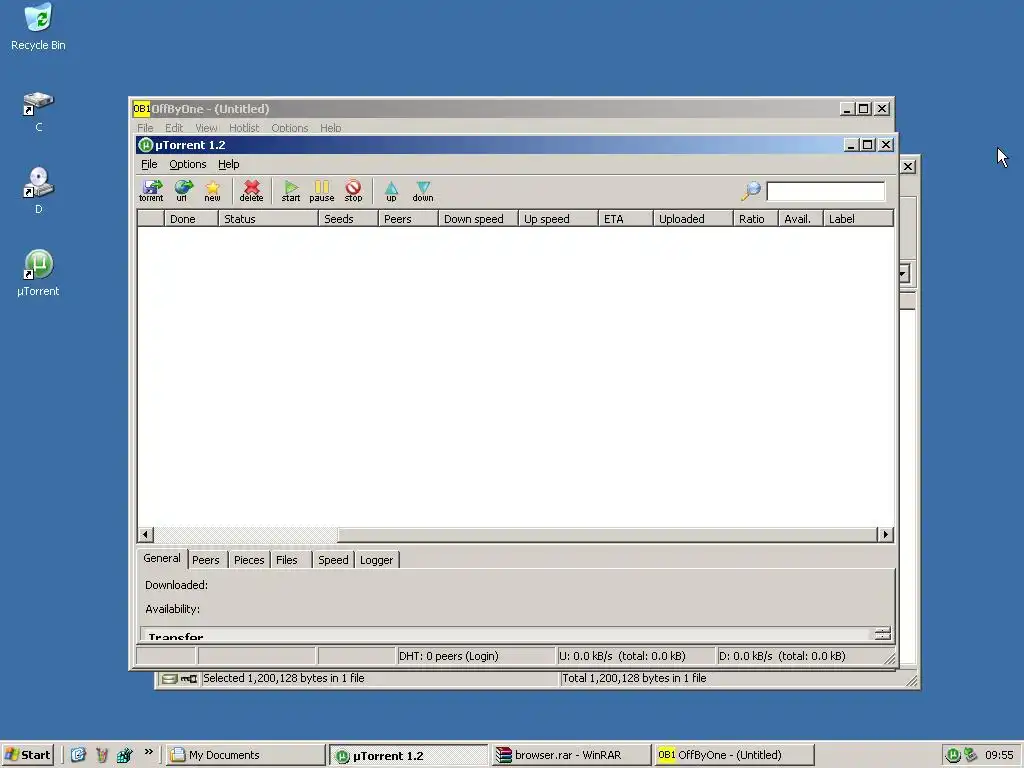The width and height of the screenshot is (1024, 768).
Task: Click the µTorrent system tray icon
Action: tap(953, 755)
